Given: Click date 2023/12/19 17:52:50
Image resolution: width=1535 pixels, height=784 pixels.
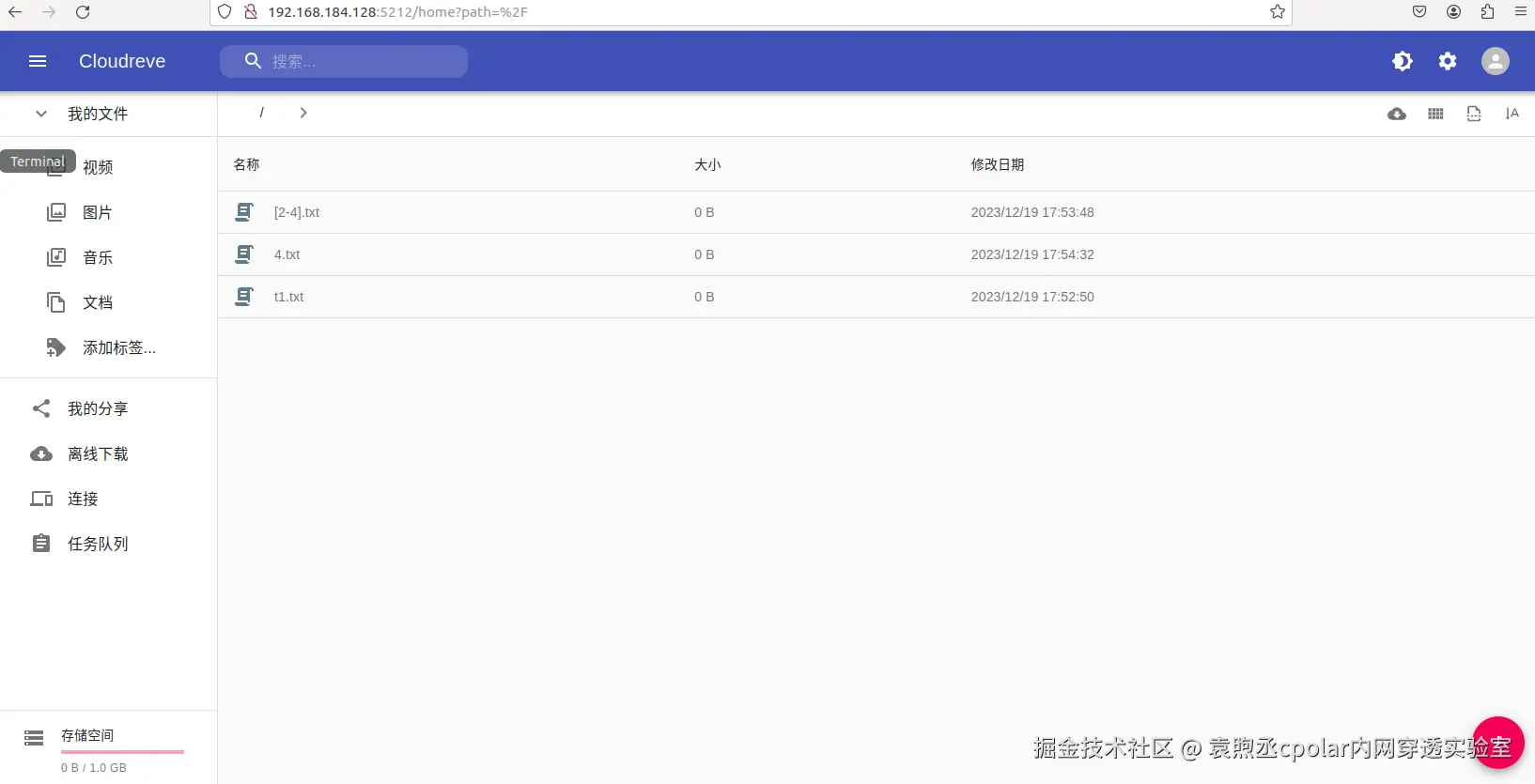Looking at the screenshot, I should click(x=1032, y=297).
